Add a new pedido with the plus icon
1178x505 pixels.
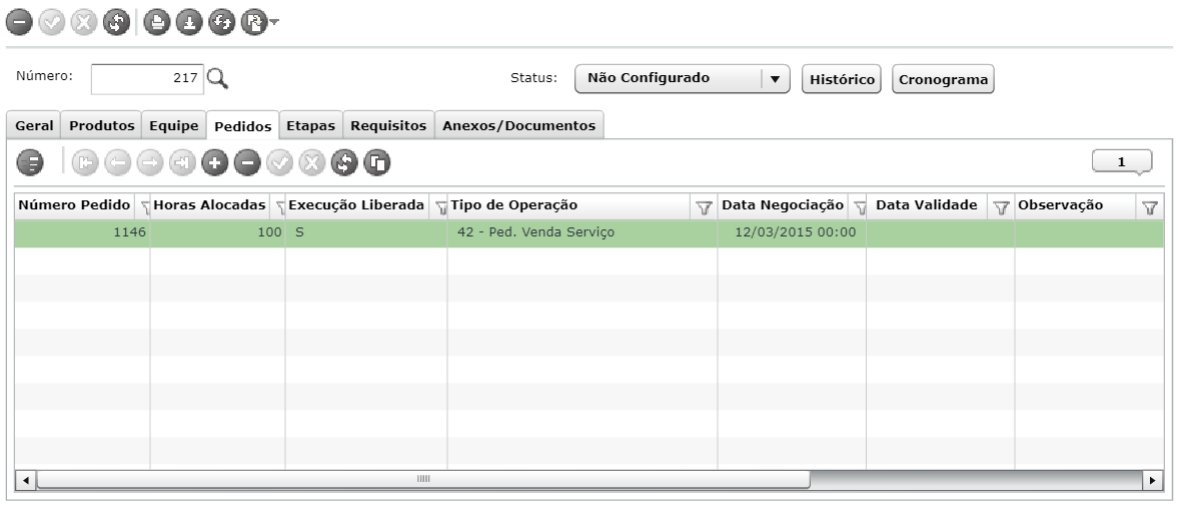(x=215, y=163)
